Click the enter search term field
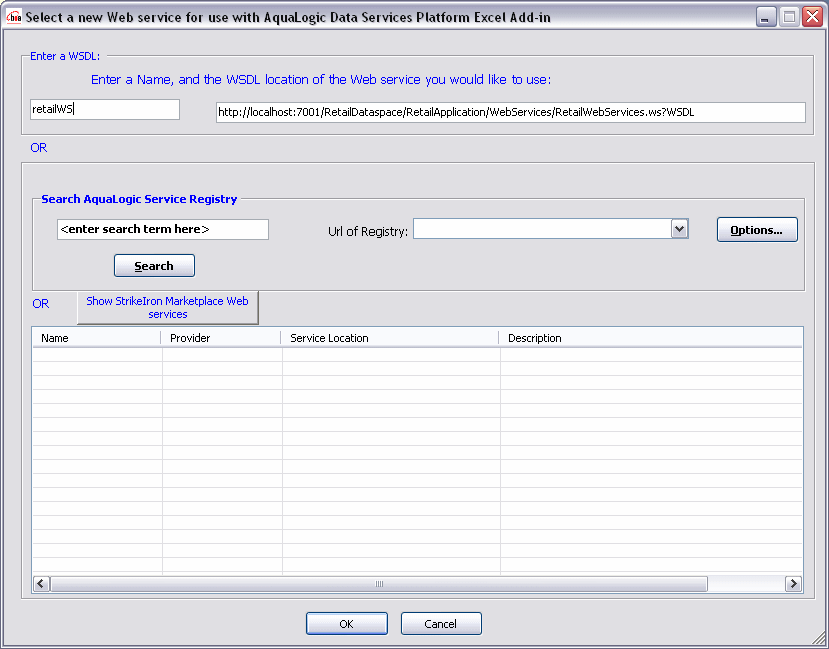 pos(163,229)
